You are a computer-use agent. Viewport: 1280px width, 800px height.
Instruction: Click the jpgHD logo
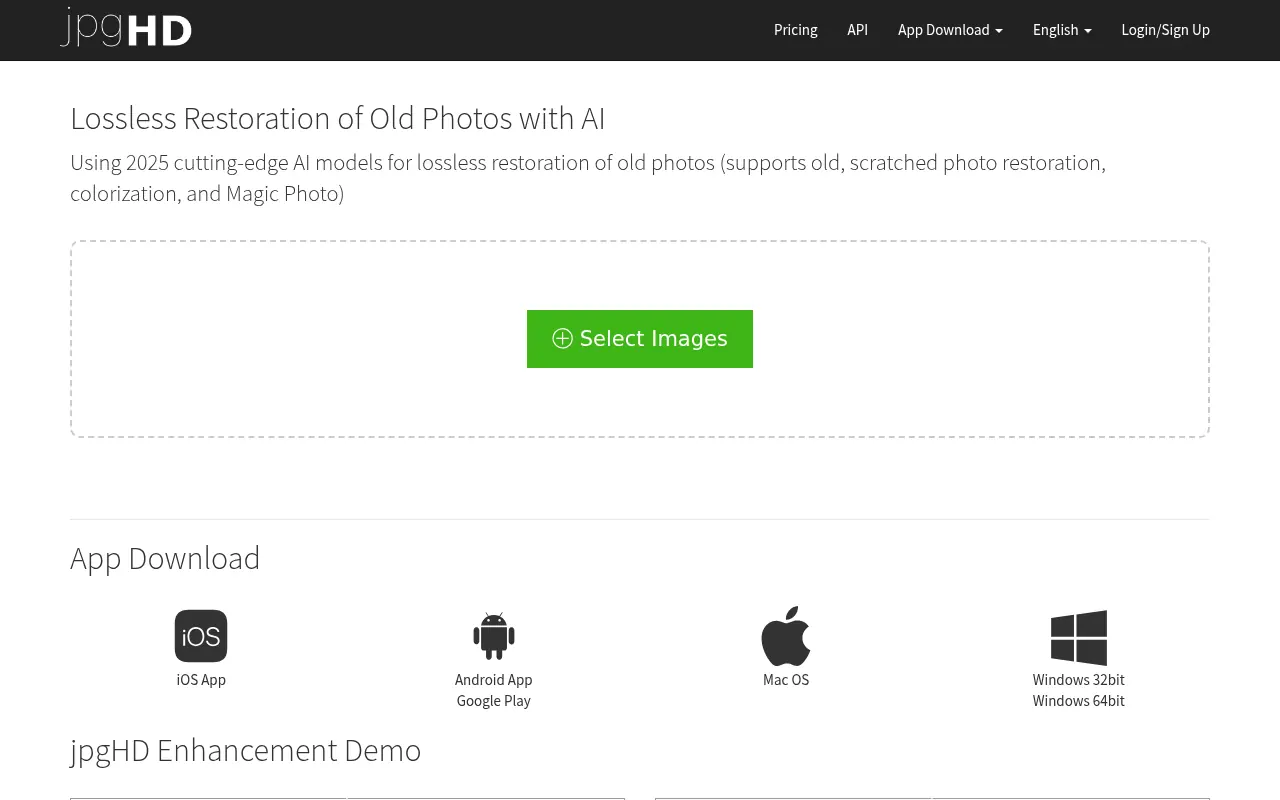click(125, 28)
